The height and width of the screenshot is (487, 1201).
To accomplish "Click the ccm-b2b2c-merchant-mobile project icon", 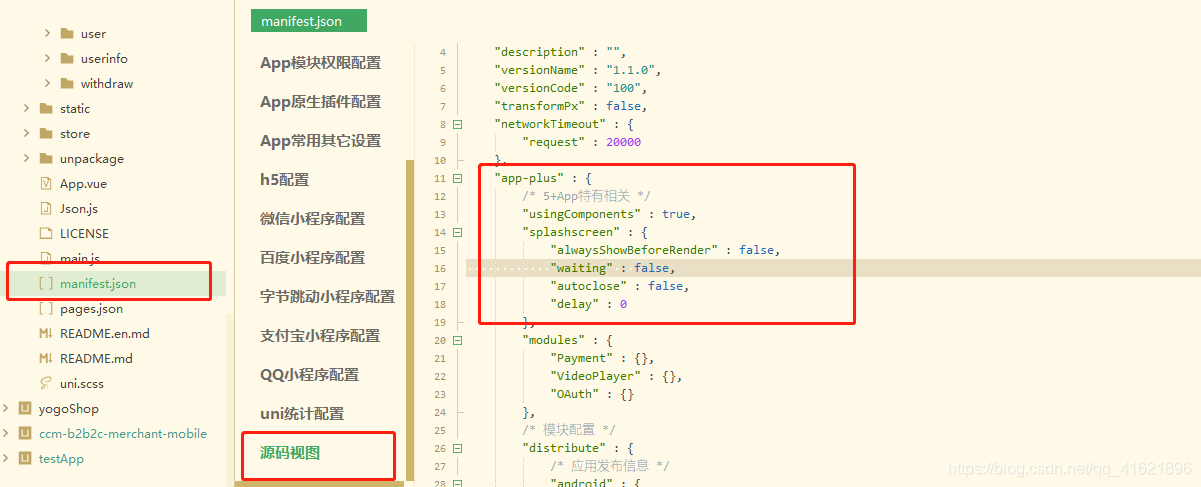I will (x=26, y=433).
